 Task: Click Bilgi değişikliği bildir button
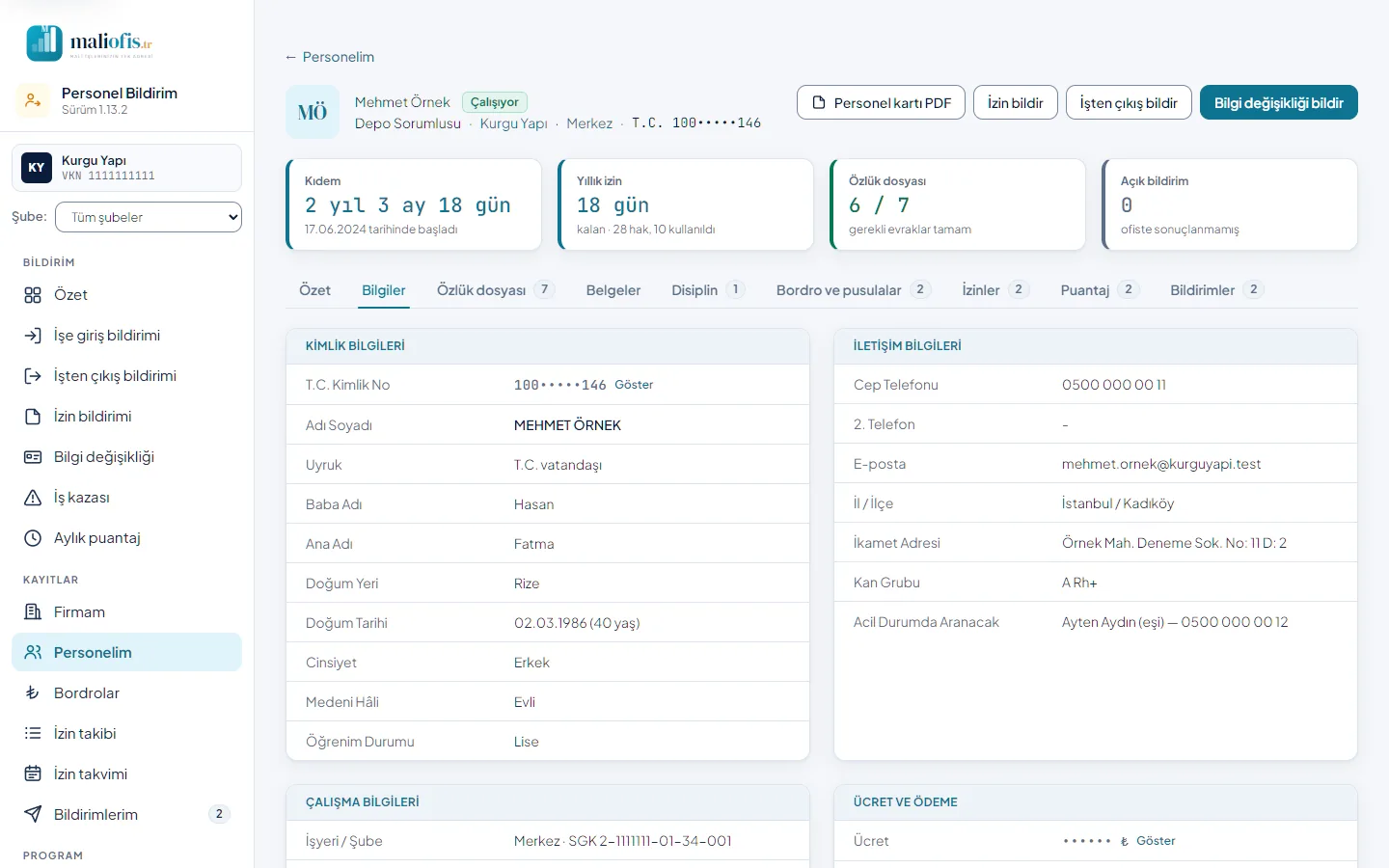(x=1279, y=103)
